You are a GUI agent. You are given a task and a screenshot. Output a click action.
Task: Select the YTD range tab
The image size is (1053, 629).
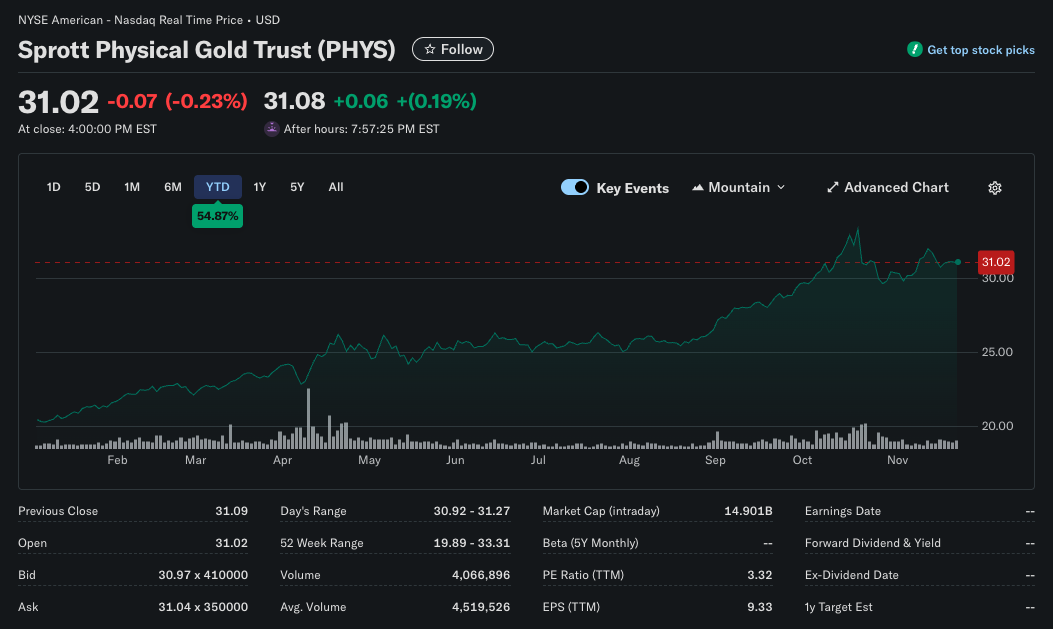(217, 187)
